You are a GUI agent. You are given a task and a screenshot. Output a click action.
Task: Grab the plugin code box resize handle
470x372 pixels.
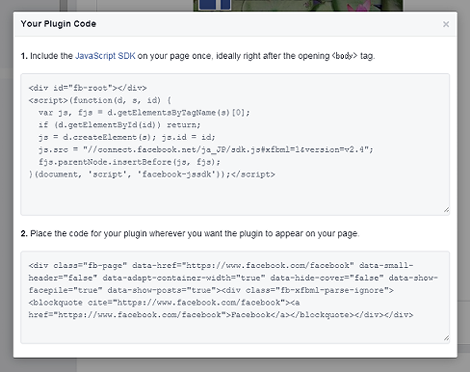pos(446,338)
